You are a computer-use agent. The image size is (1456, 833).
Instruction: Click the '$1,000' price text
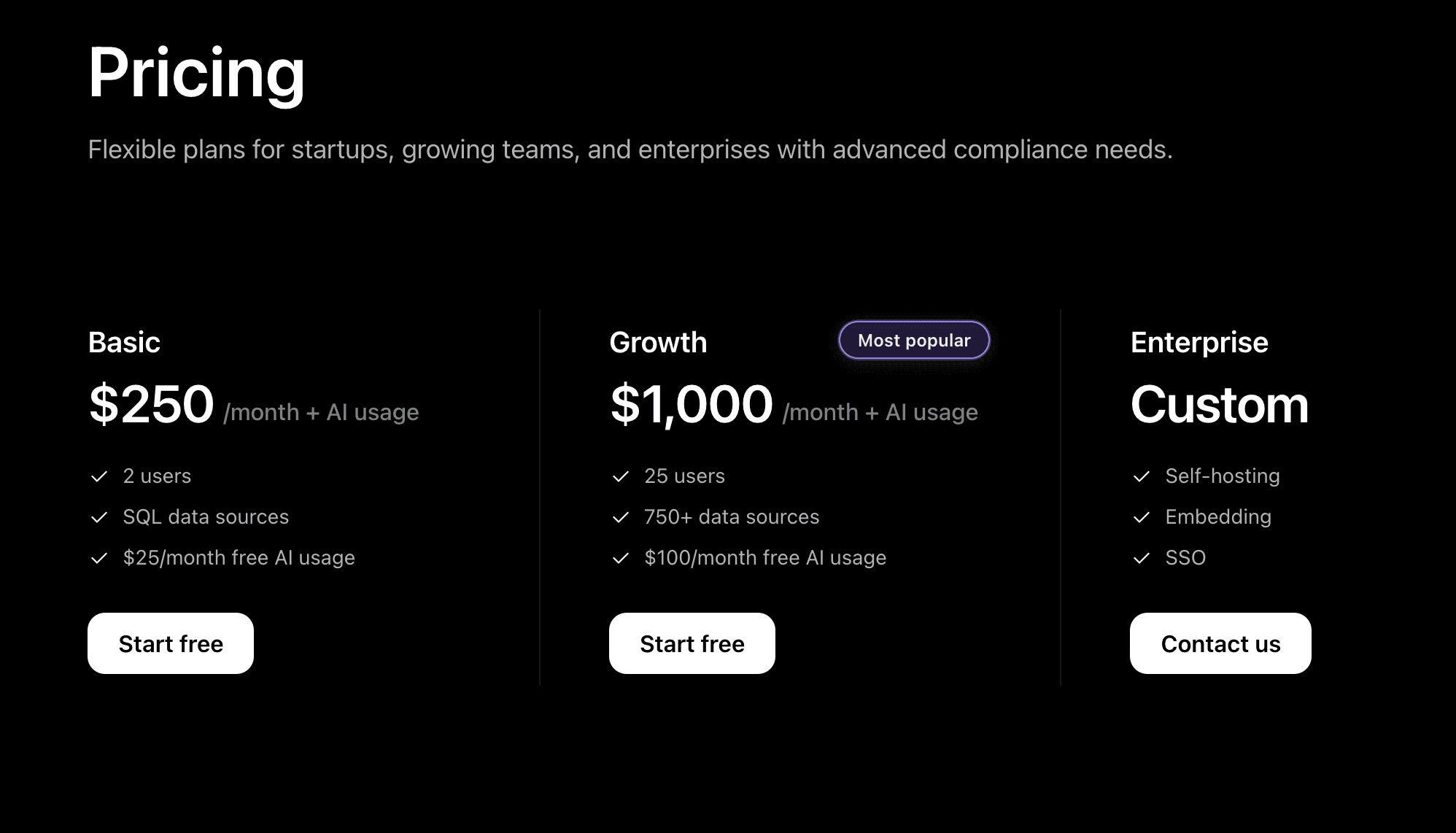pyautogui.click(x=692, y=405)
